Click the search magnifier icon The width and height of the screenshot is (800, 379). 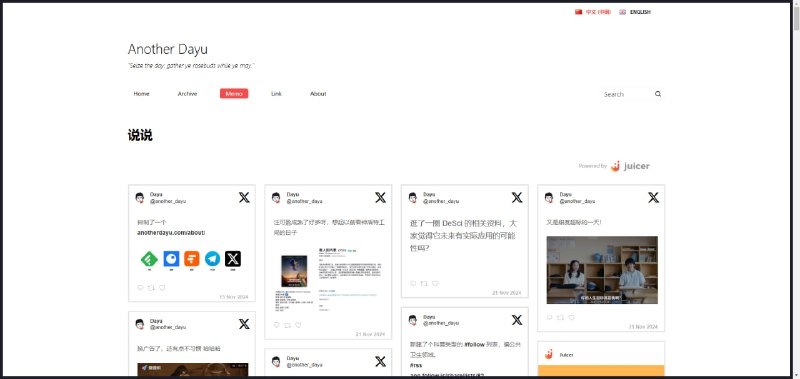[658, 94]
